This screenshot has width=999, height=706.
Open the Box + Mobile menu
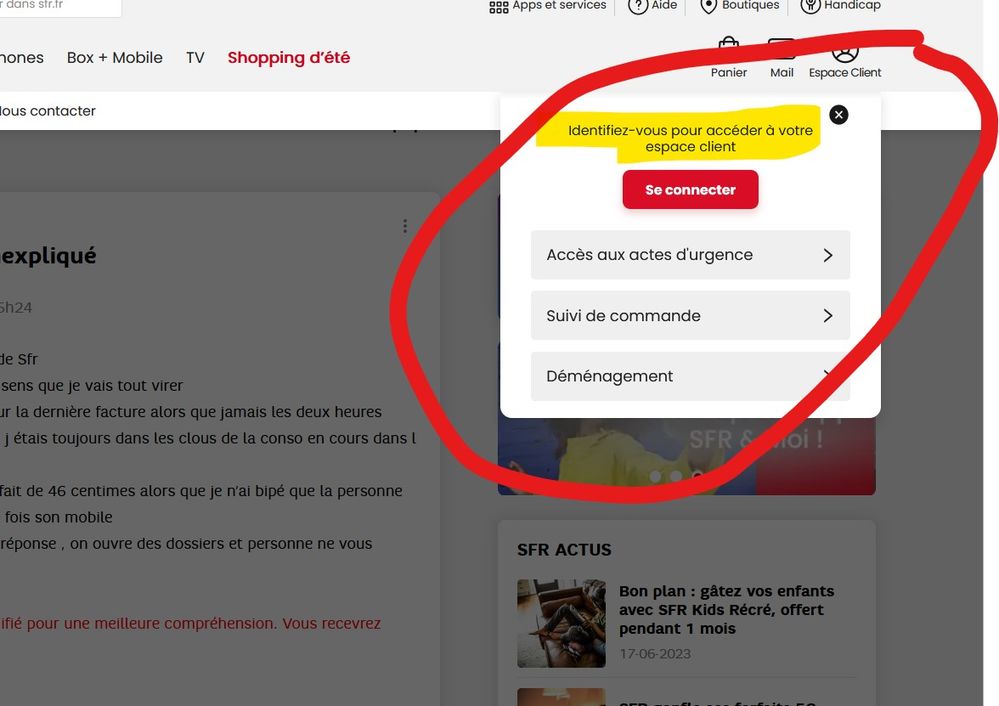pos(115,58)
